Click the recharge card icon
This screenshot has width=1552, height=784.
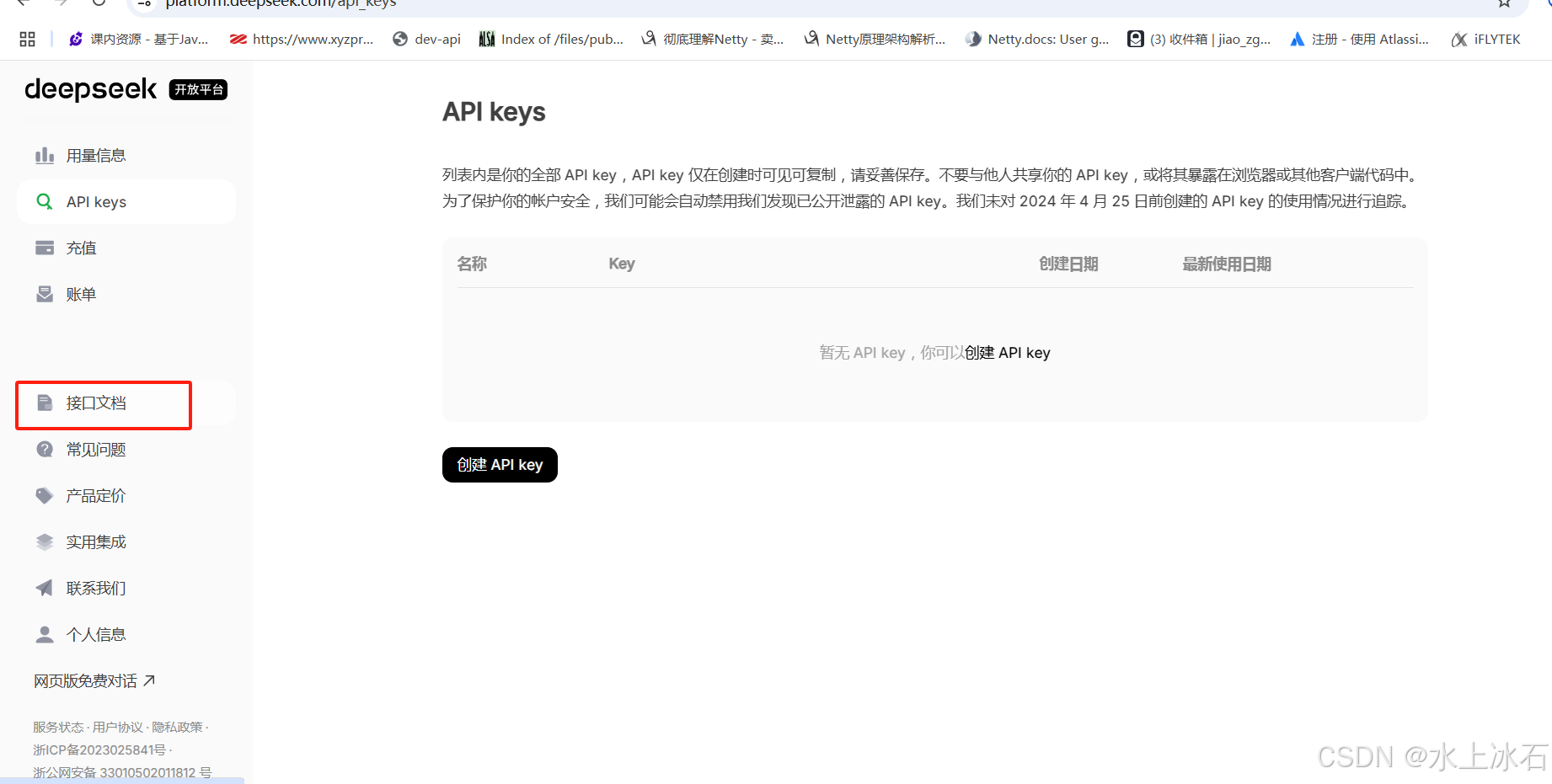coord(45,248)
